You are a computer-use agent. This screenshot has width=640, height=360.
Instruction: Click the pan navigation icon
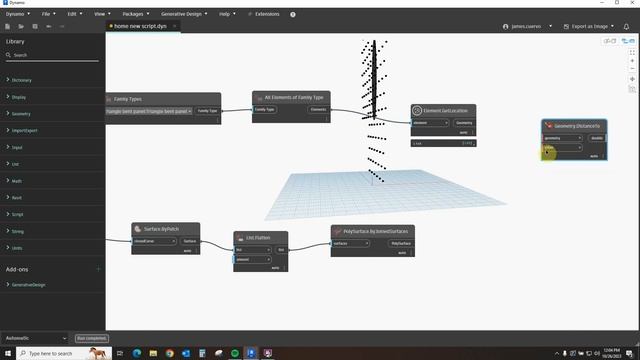632,79
